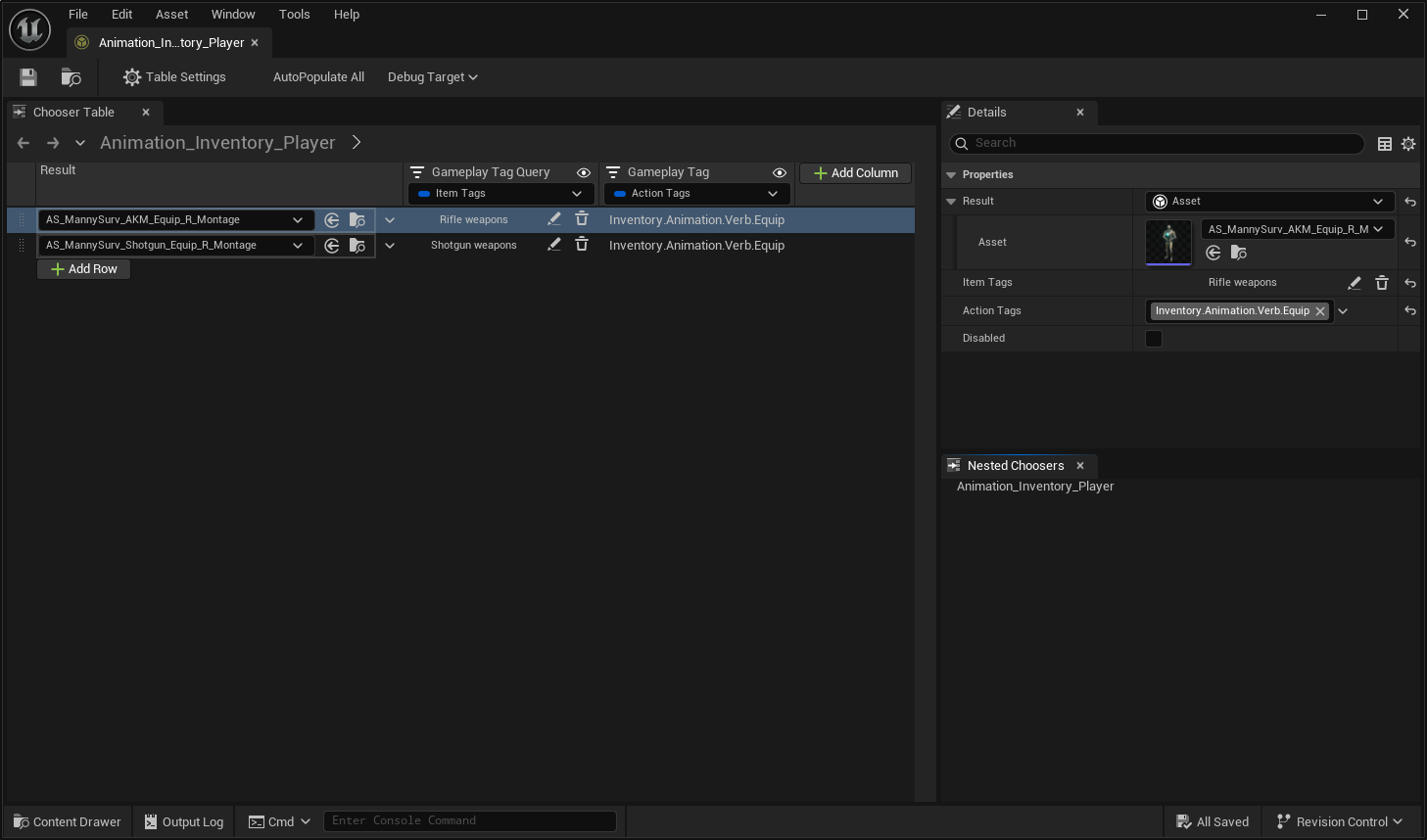Open the Window menu
1427x840 pixels.
tap(233, 14)
